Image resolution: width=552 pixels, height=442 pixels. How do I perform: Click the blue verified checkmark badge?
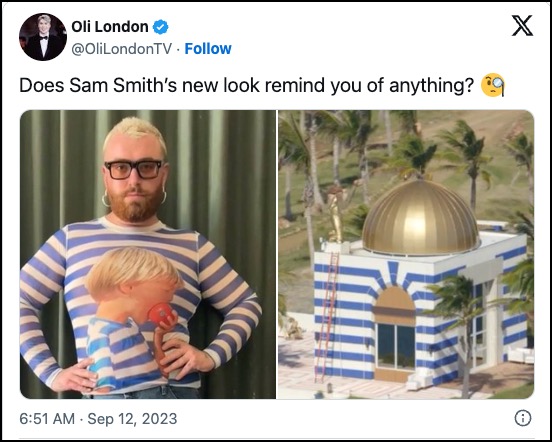[x=161, y=27]
